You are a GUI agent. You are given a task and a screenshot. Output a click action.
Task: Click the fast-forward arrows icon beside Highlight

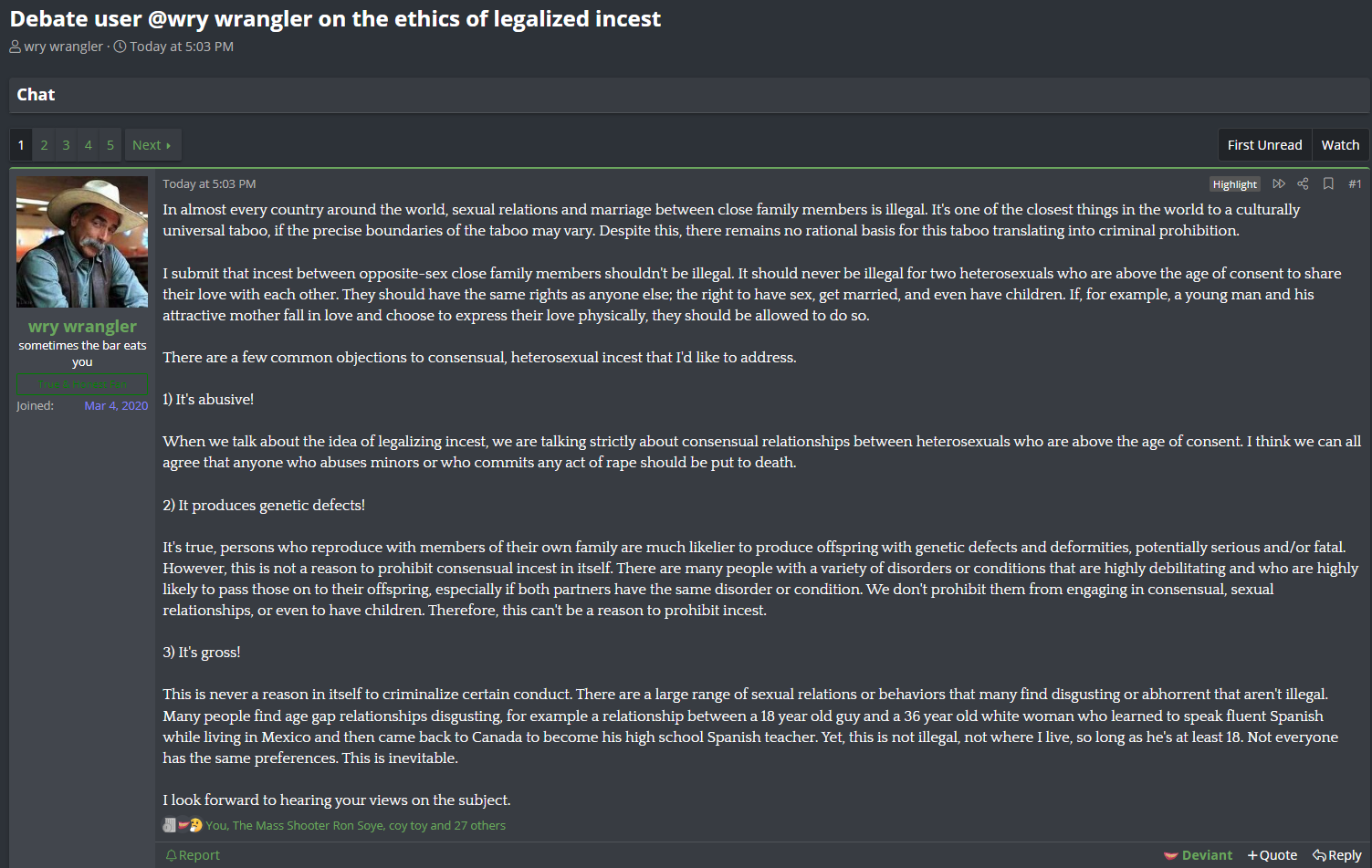[1279, 183]
